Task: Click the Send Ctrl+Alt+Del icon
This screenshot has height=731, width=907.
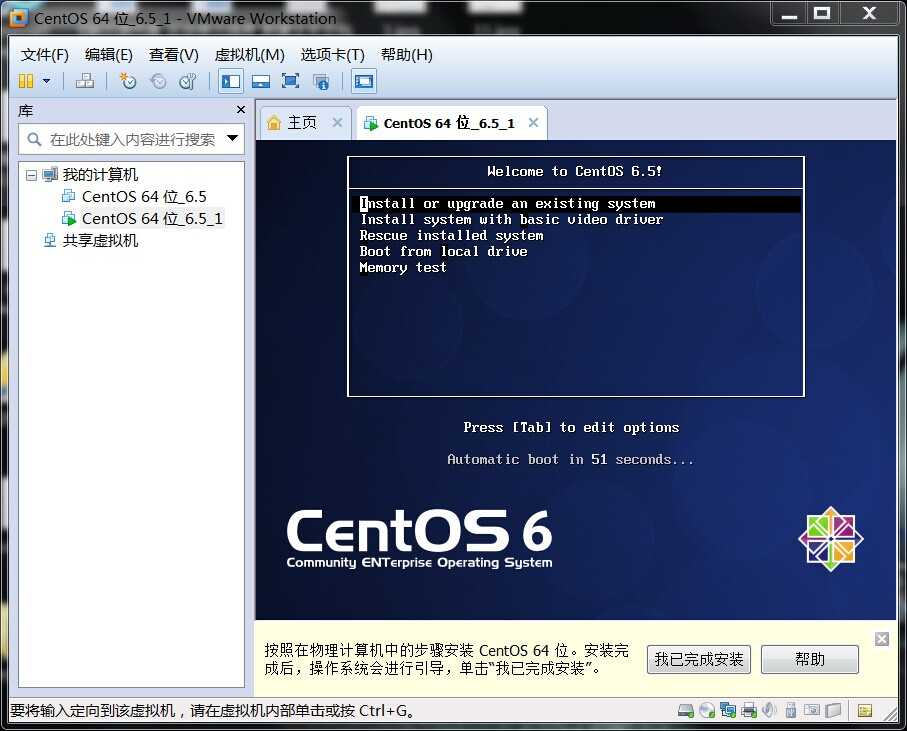Action: (85, 81)
